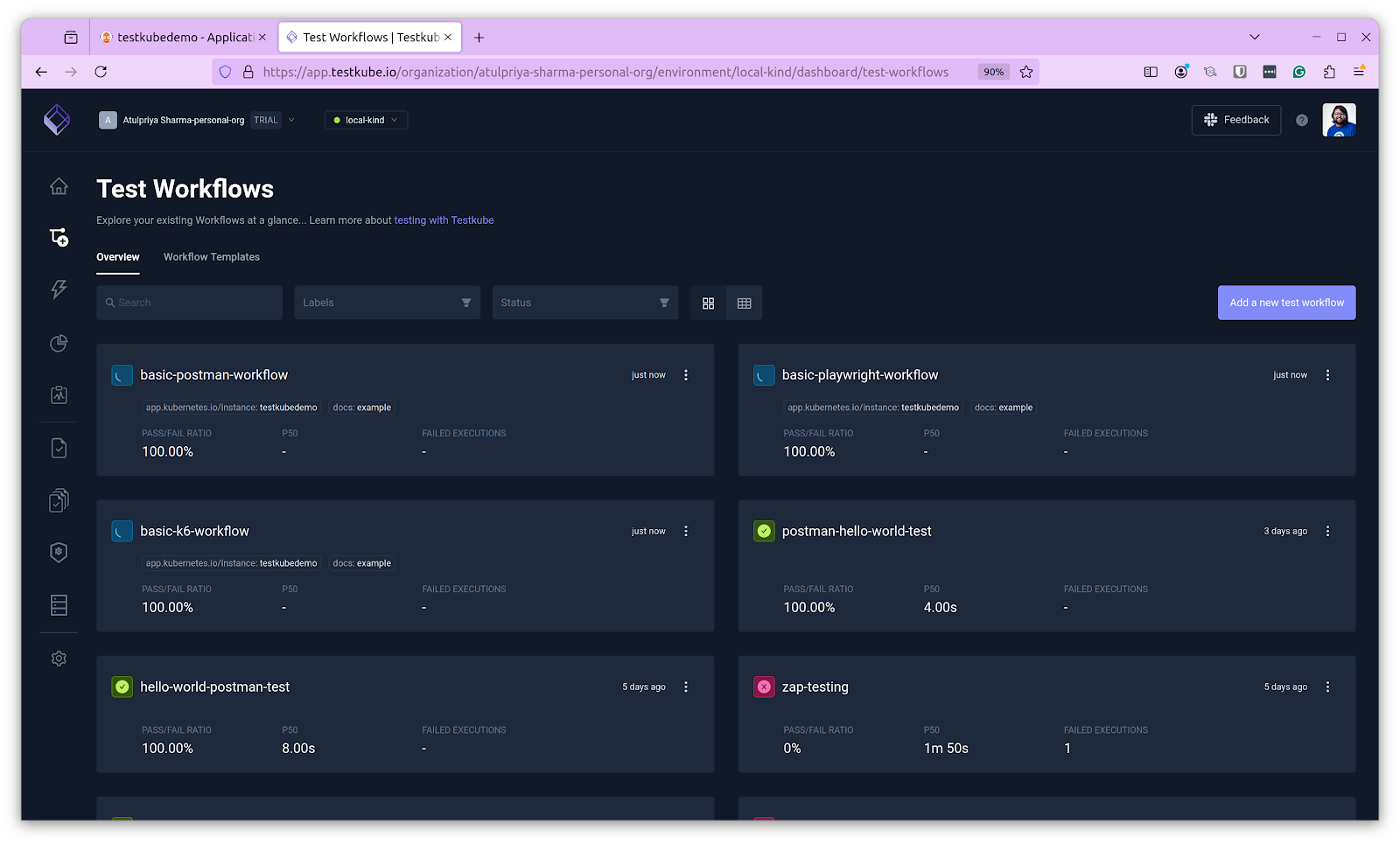This screenshot has width=1400, height=844.
Task: Open the shield icon in sidebar
Action: pyautogui.click(x=59, y=552)
